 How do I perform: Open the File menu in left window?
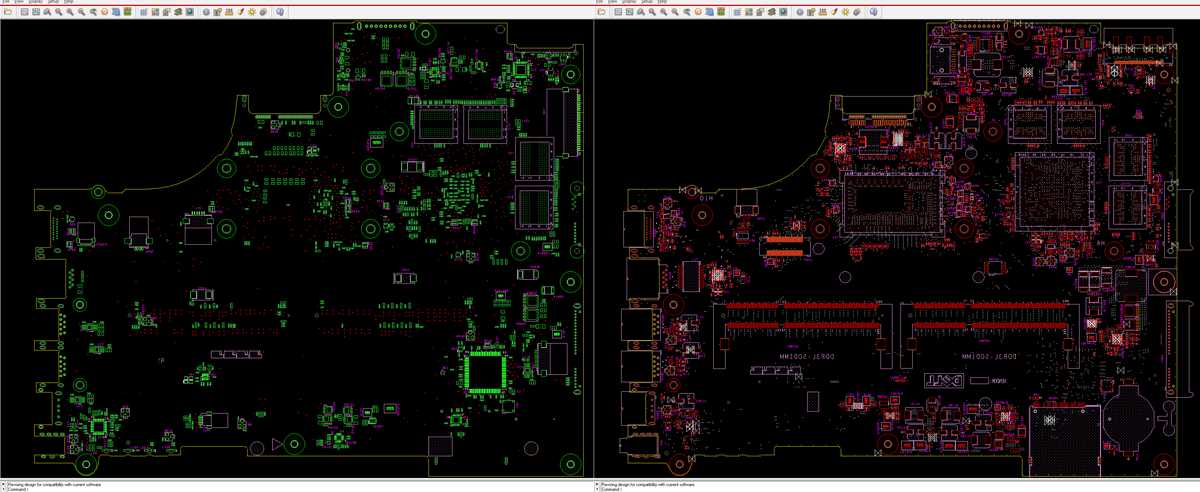pos(6,2)
